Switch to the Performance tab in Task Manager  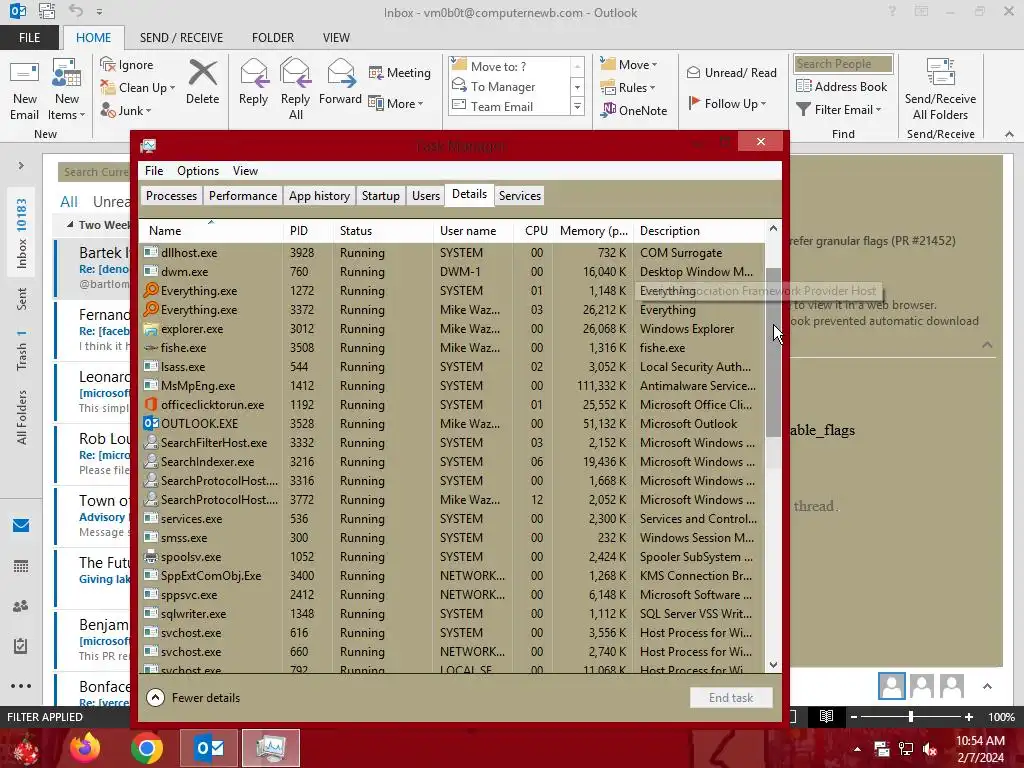(243, 195)
